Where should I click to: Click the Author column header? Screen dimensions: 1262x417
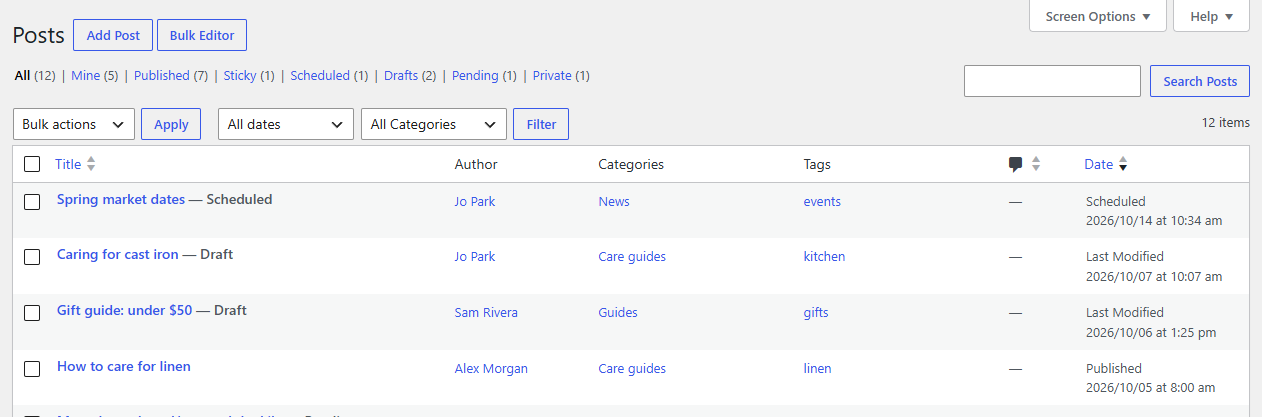click(x=476, y=164)
